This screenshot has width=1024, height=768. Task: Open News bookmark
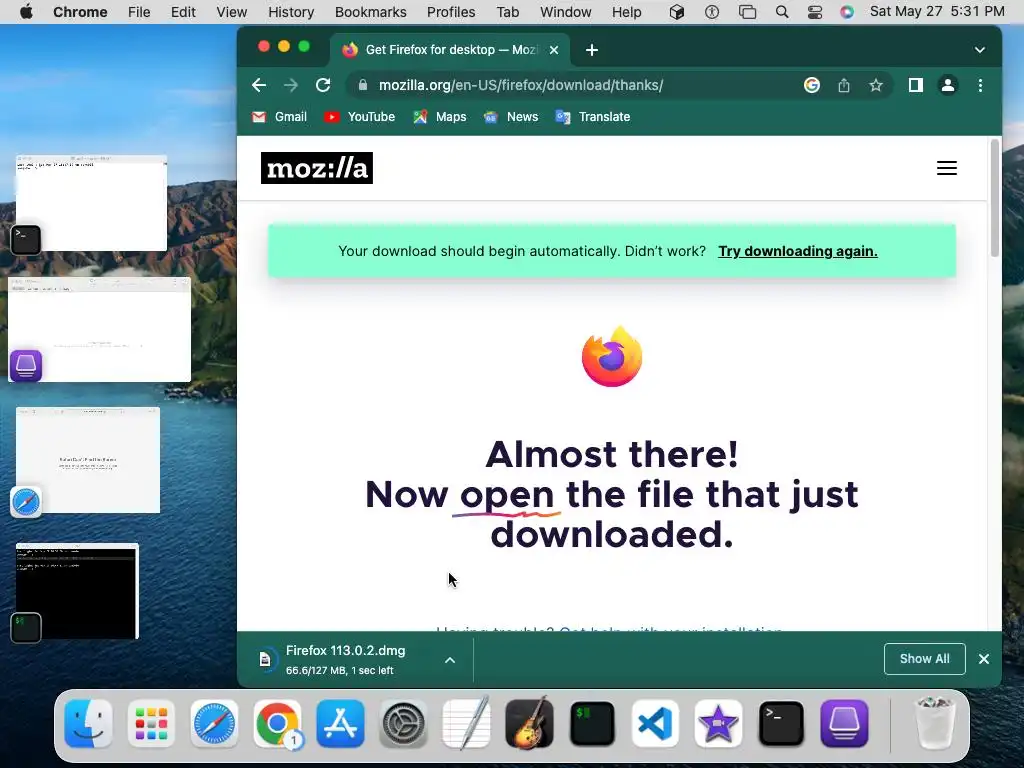[x=511, y=117]
